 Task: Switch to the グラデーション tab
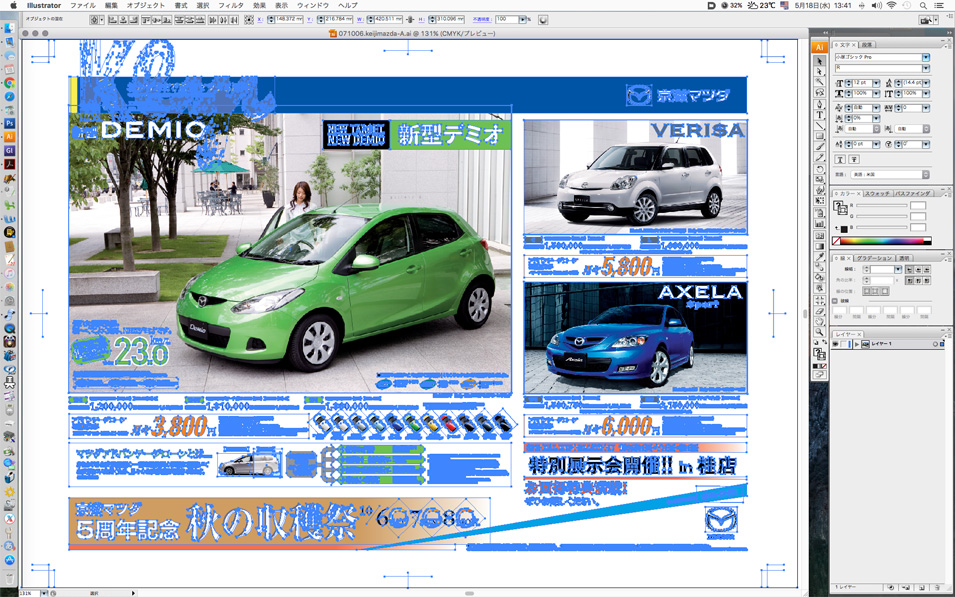coord(874,258)
